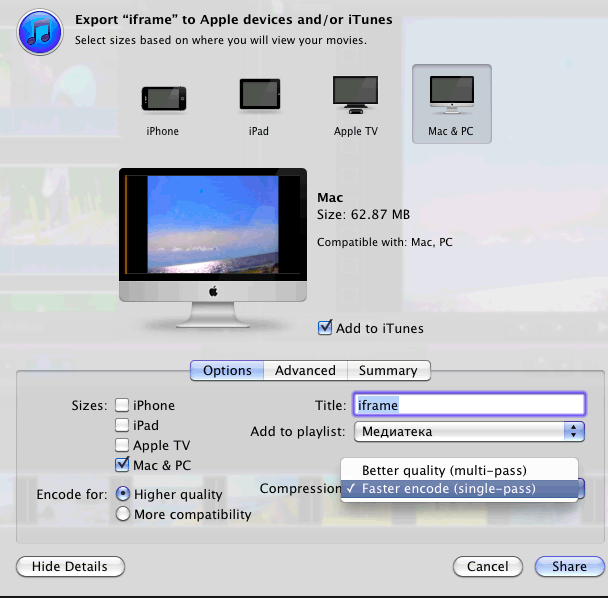Click the iTunes music note icon
608x598 pixels.
[x=40, y=32]
